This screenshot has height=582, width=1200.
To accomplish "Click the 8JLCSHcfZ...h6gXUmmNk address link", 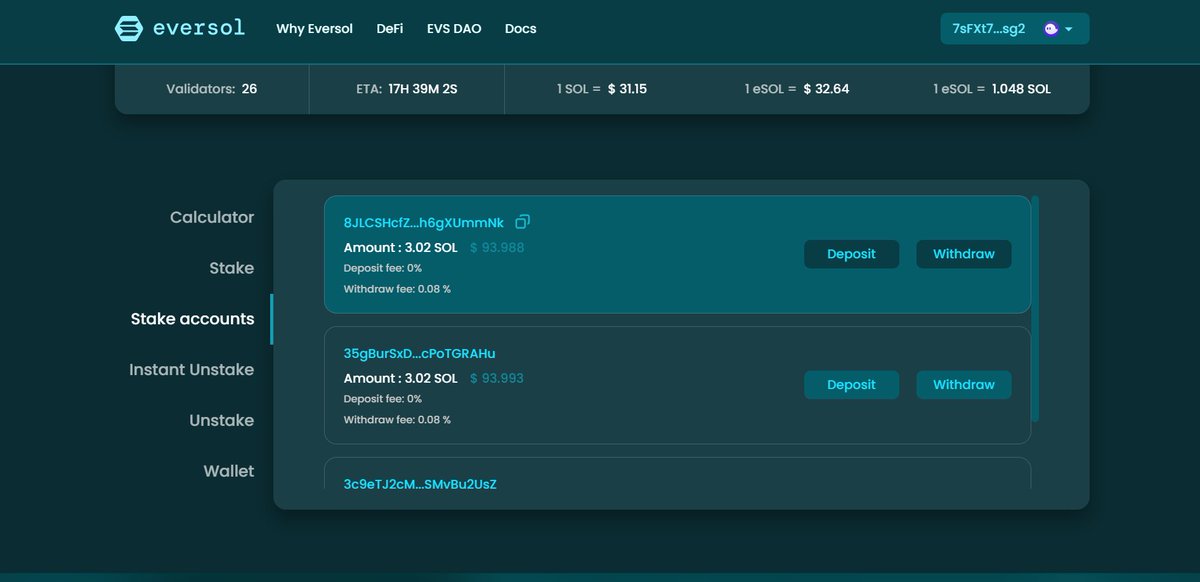I will pyautogui.click(x=424, y=222).
